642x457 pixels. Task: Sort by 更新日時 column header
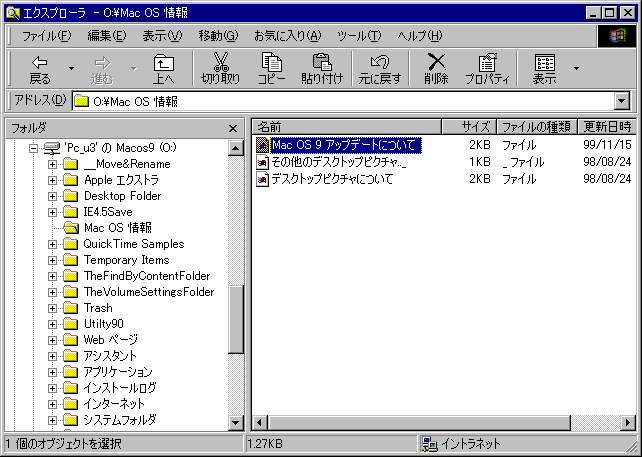click(607, 127)
